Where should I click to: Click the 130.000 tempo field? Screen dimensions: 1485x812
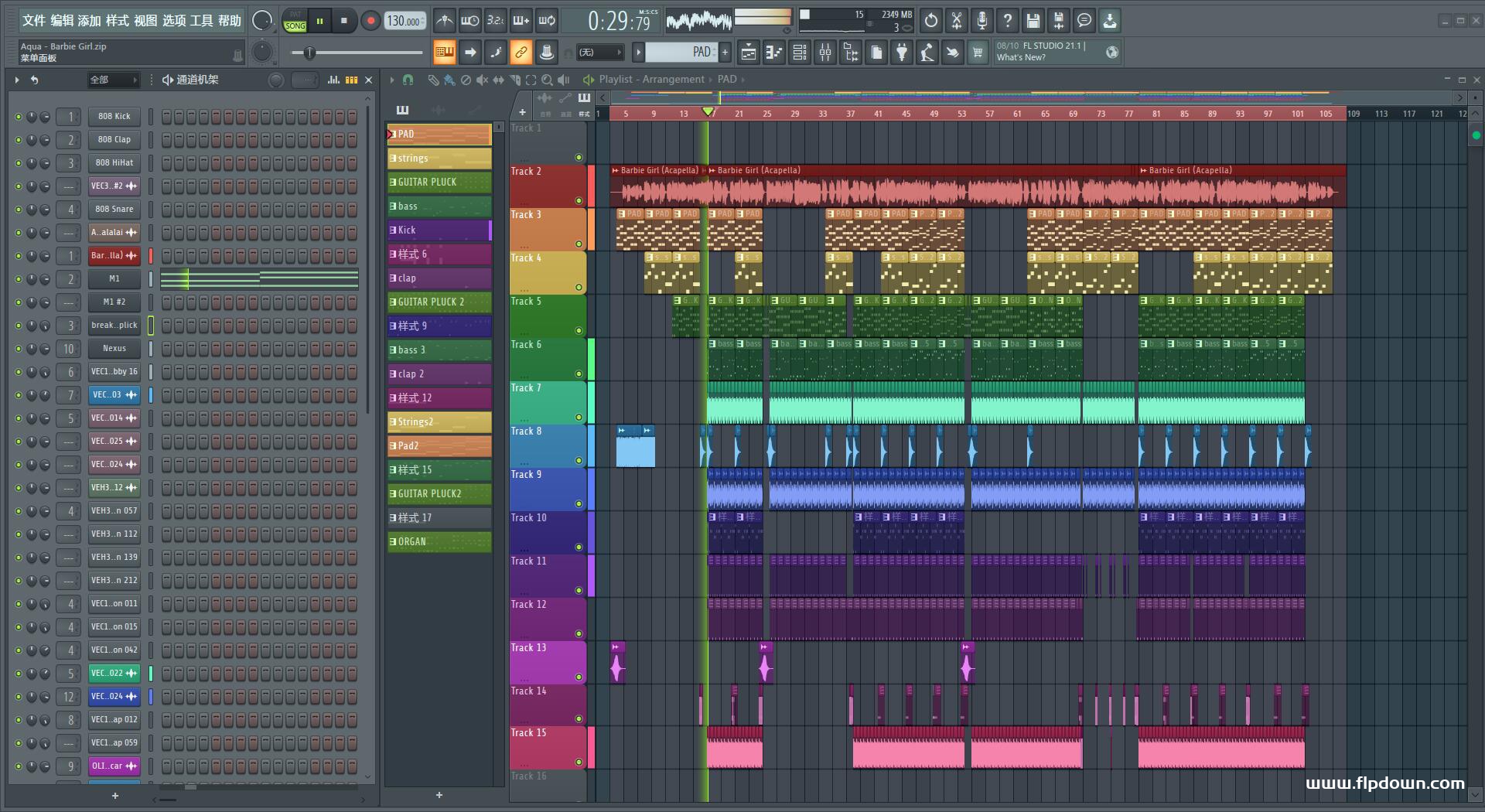coord(405,21)
